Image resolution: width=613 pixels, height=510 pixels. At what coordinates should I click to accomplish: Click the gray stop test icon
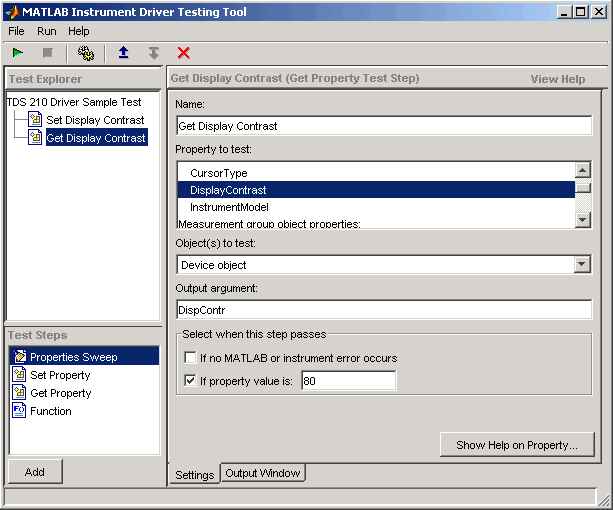coord(48,52)
